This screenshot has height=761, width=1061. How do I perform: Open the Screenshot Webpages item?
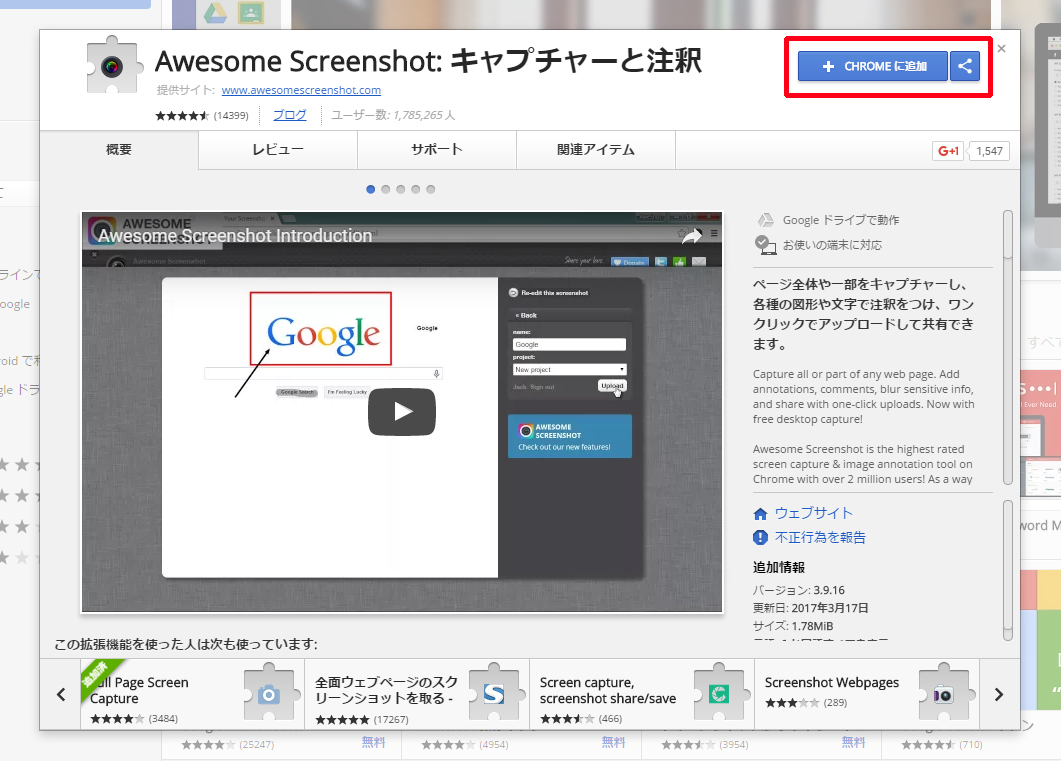(866, 695)
